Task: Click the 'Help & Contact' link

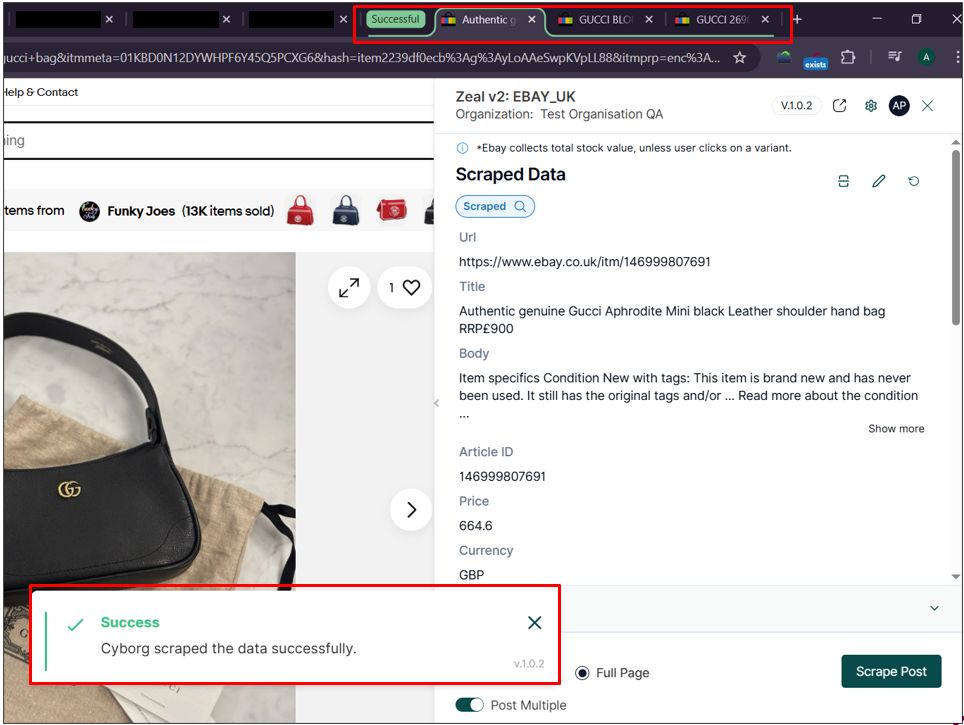Action: tap(41, 92)
